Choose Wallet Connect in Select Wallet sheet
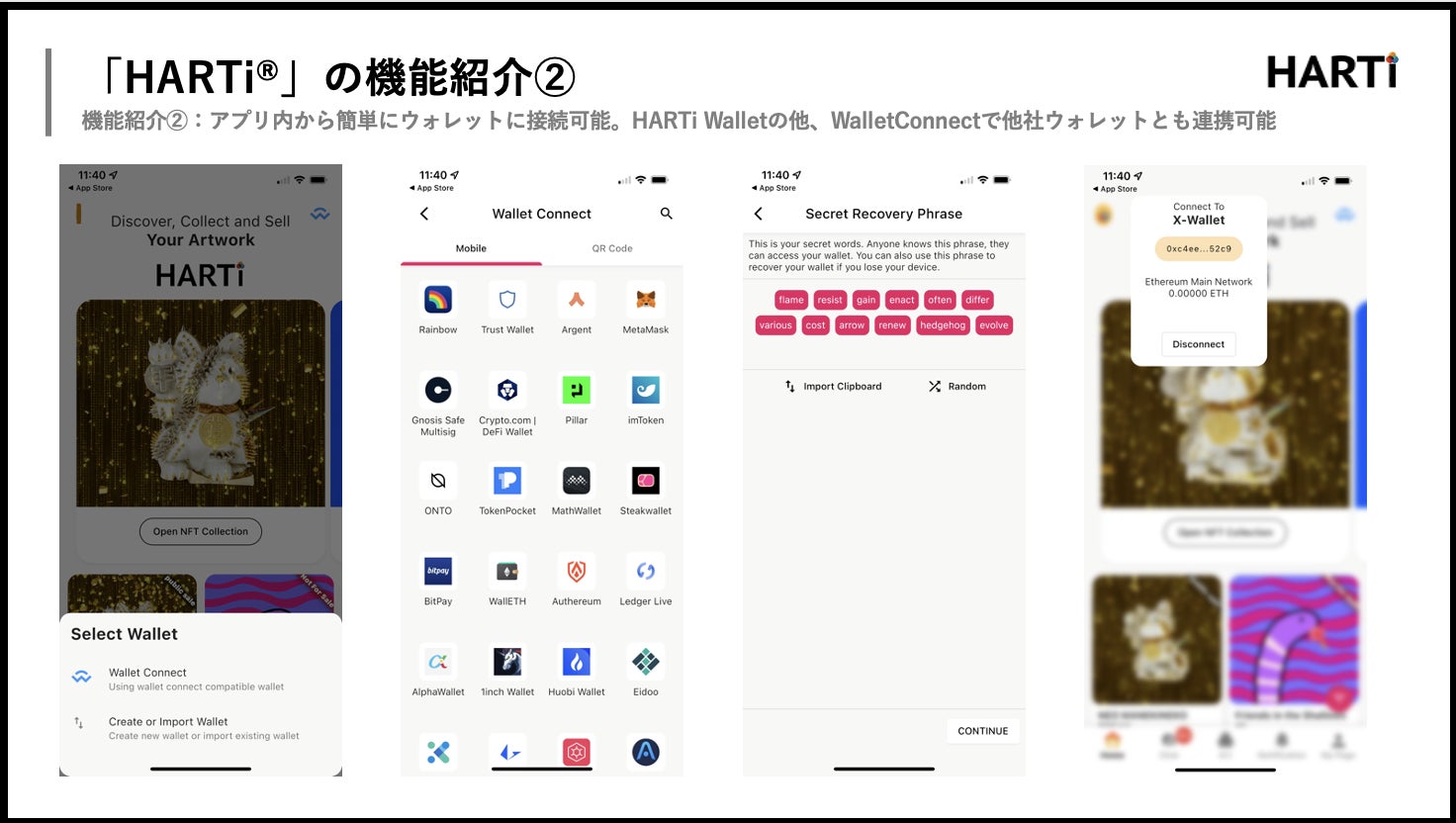Image resolution: width=1456 pixels, height=823 pixels. pos(201,679)
